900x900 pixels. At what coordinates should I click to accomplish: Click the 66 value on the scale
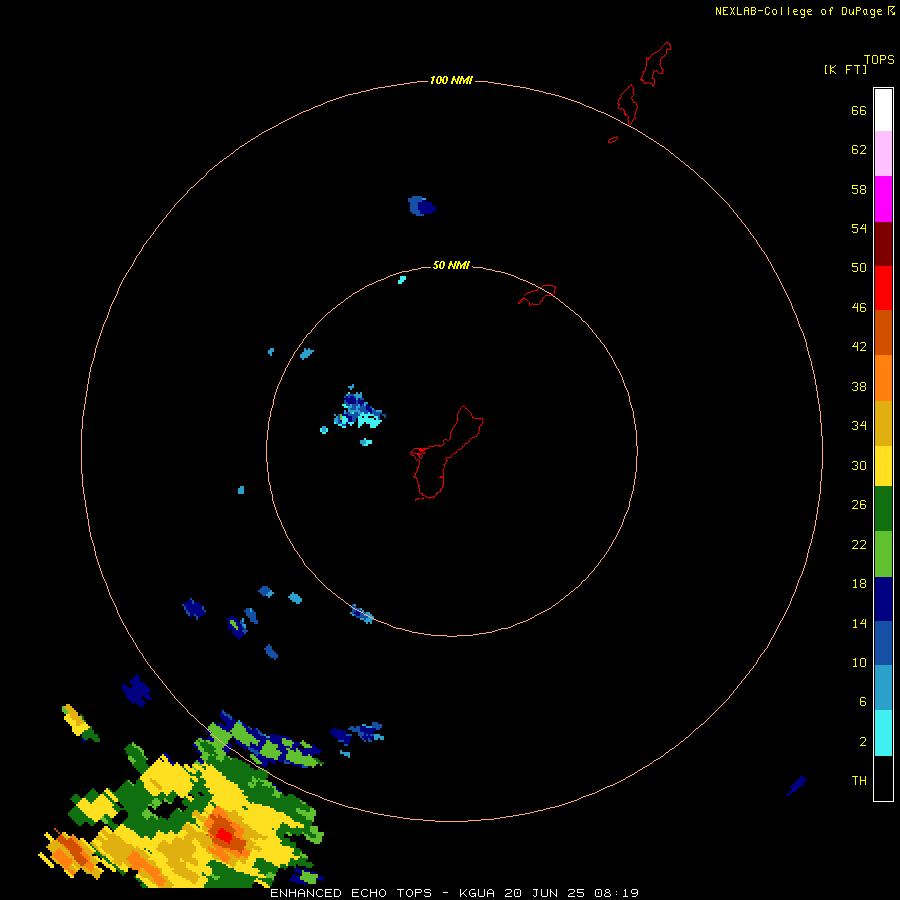coord(859,111)
